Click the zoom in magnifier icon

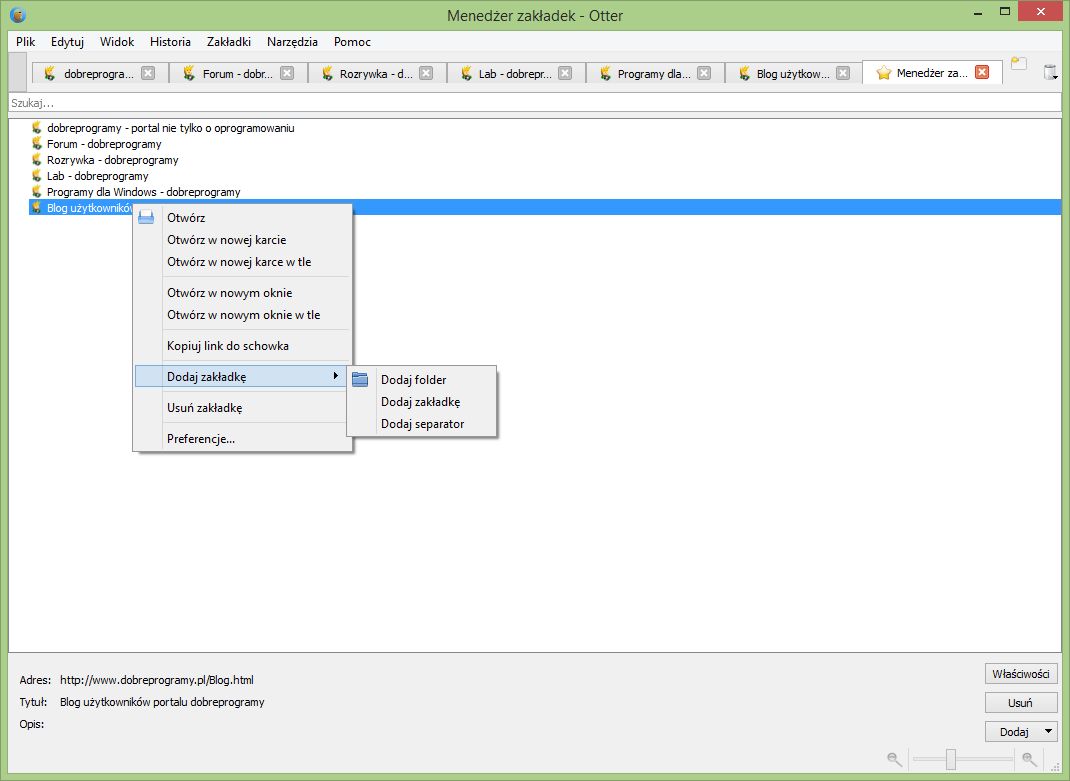point(1030,758)
